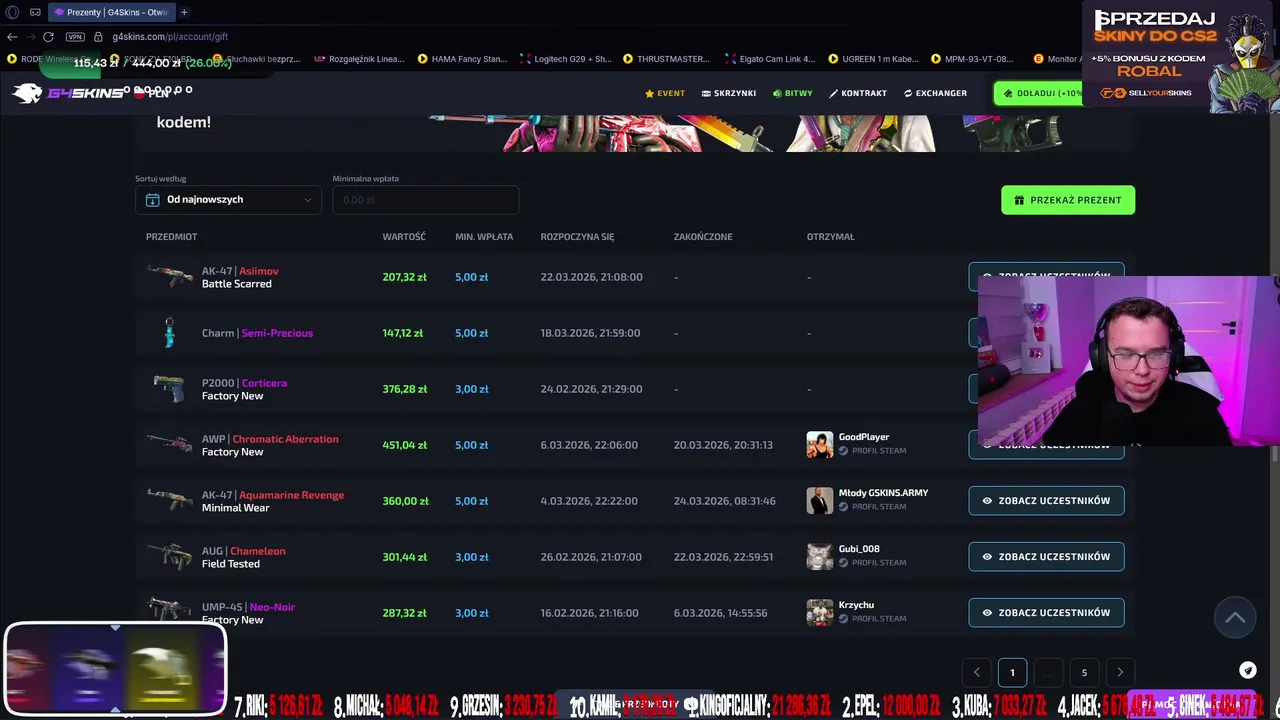Open KONTRAKT page
The width and height of the screenshot is (1280, 720).
858,93
